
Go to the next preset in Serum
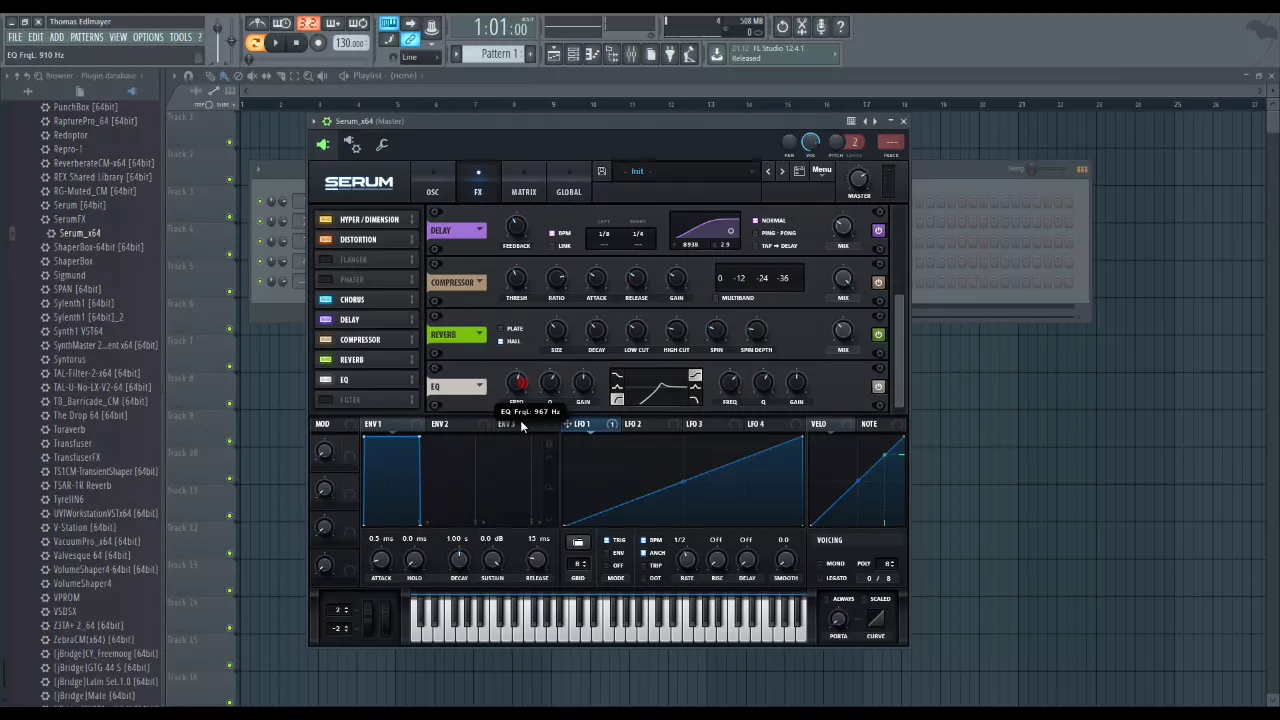(x=782, y=171)
